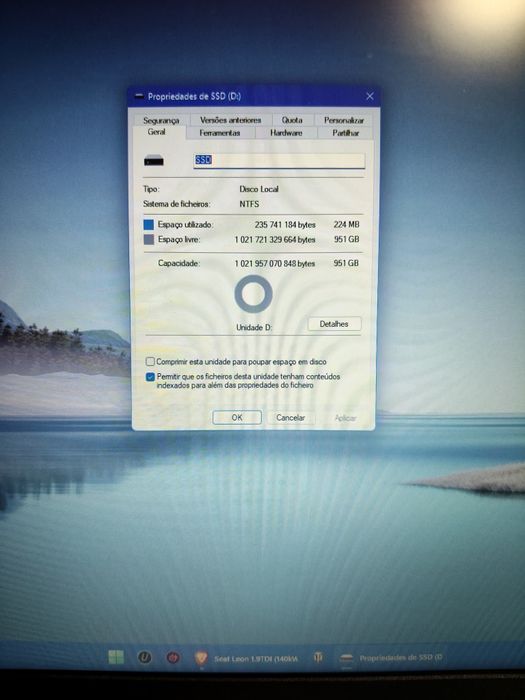
Task: Click the drive icon beside the SSD name field
Action: pos(154,160)
